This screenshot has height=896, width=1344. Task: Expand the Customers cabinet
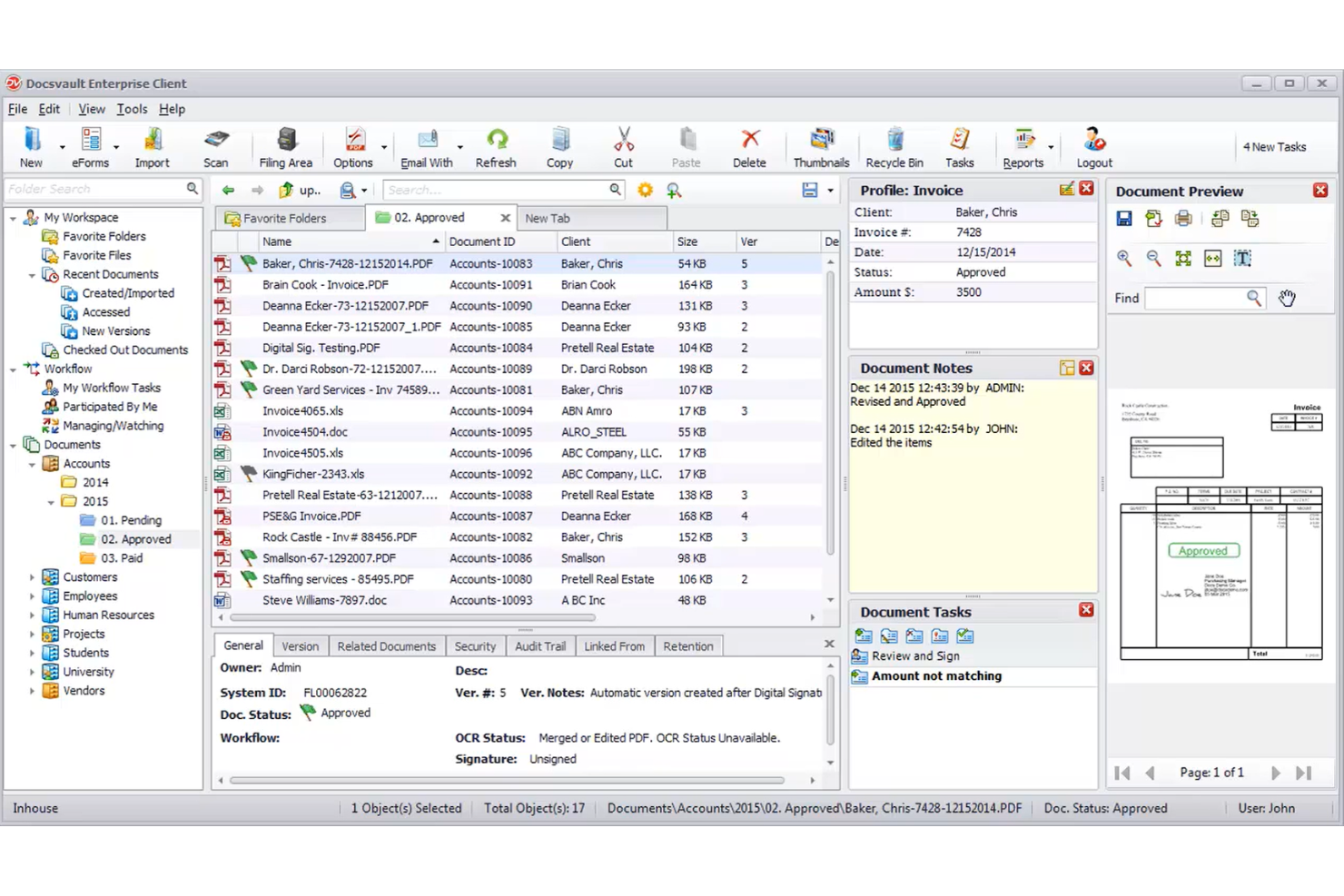pos(32,577)
